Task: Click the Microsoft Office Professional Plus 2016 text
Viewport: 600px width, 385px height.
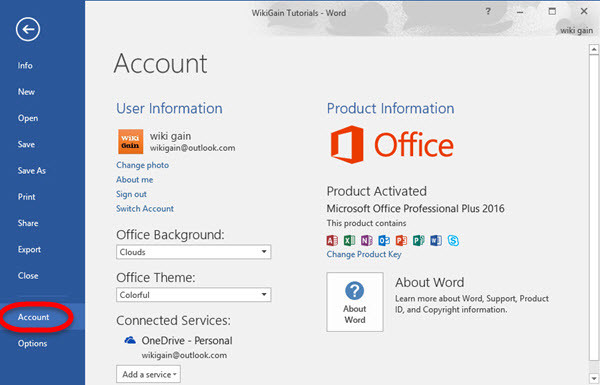Action: (416, 209)
